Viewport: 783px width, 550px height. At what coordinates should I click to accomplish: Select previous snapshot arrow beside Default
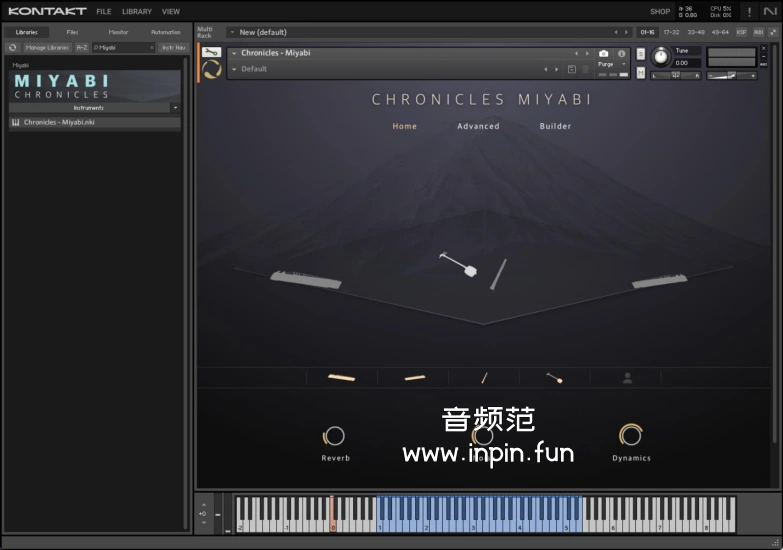click(545, 69)
